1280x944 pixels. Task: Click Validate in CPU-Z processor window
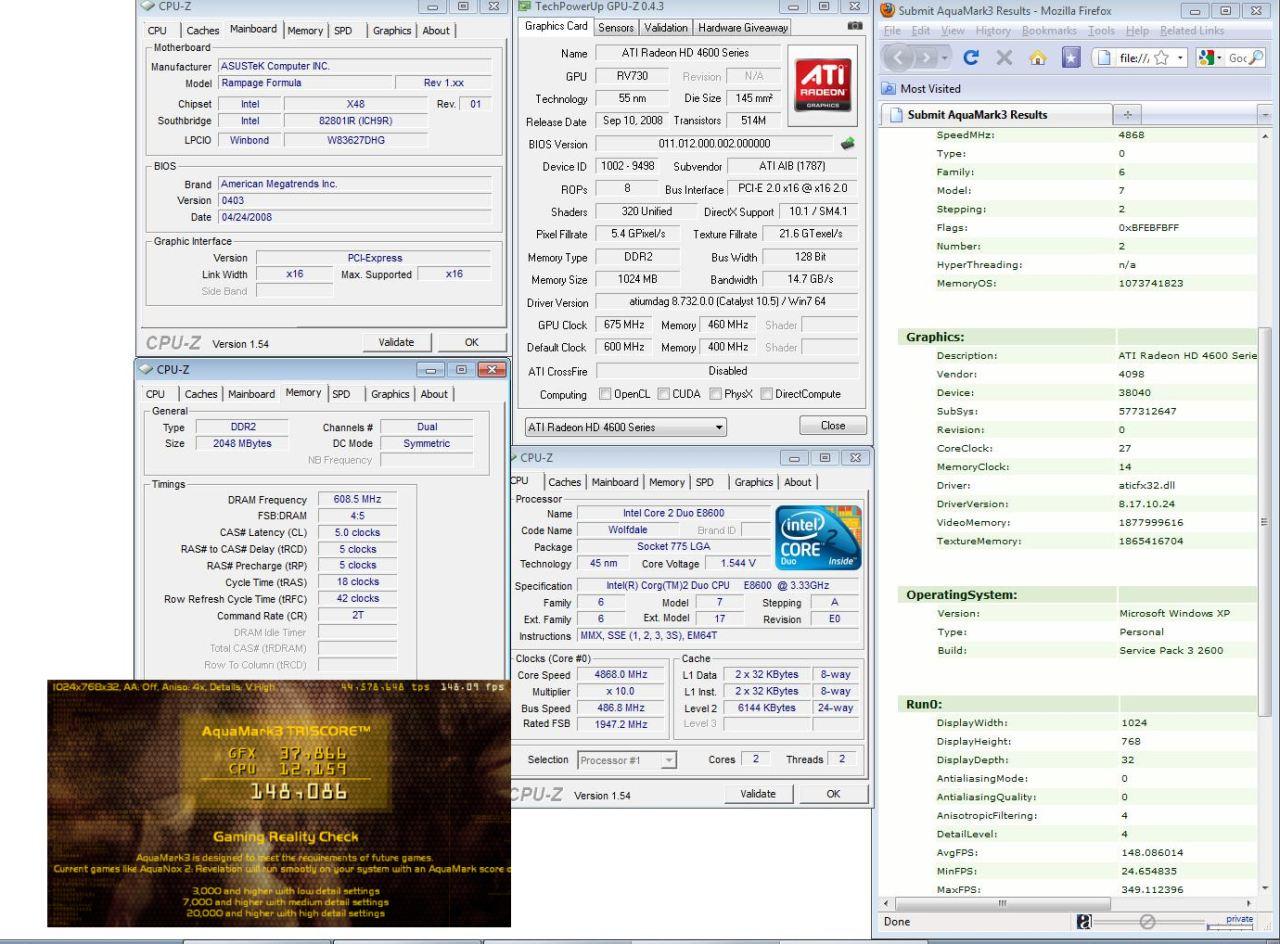pos(757,793)
